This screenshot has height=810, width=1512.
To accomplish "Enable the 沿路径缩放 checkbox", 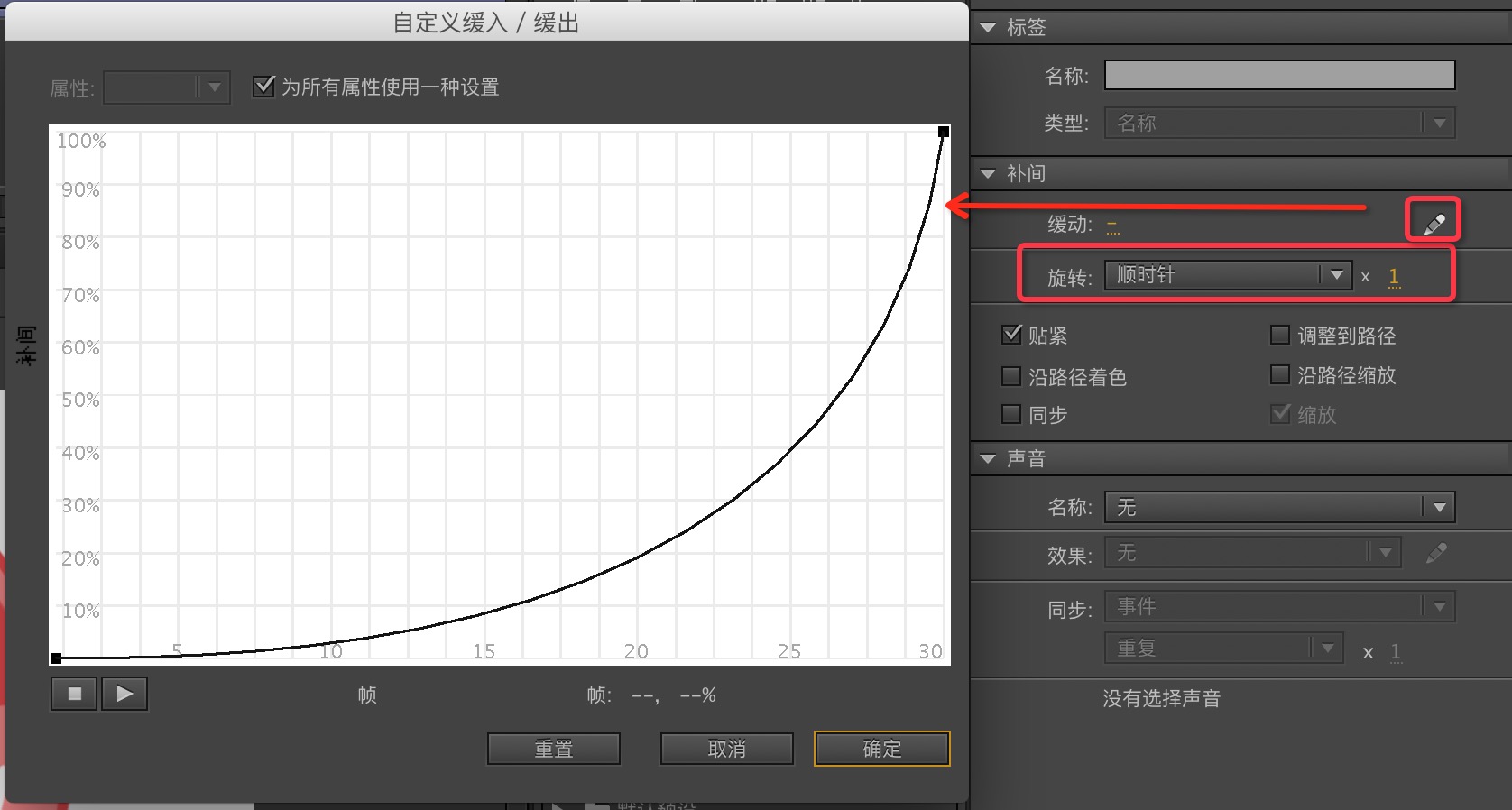I will coord(1279,374).
